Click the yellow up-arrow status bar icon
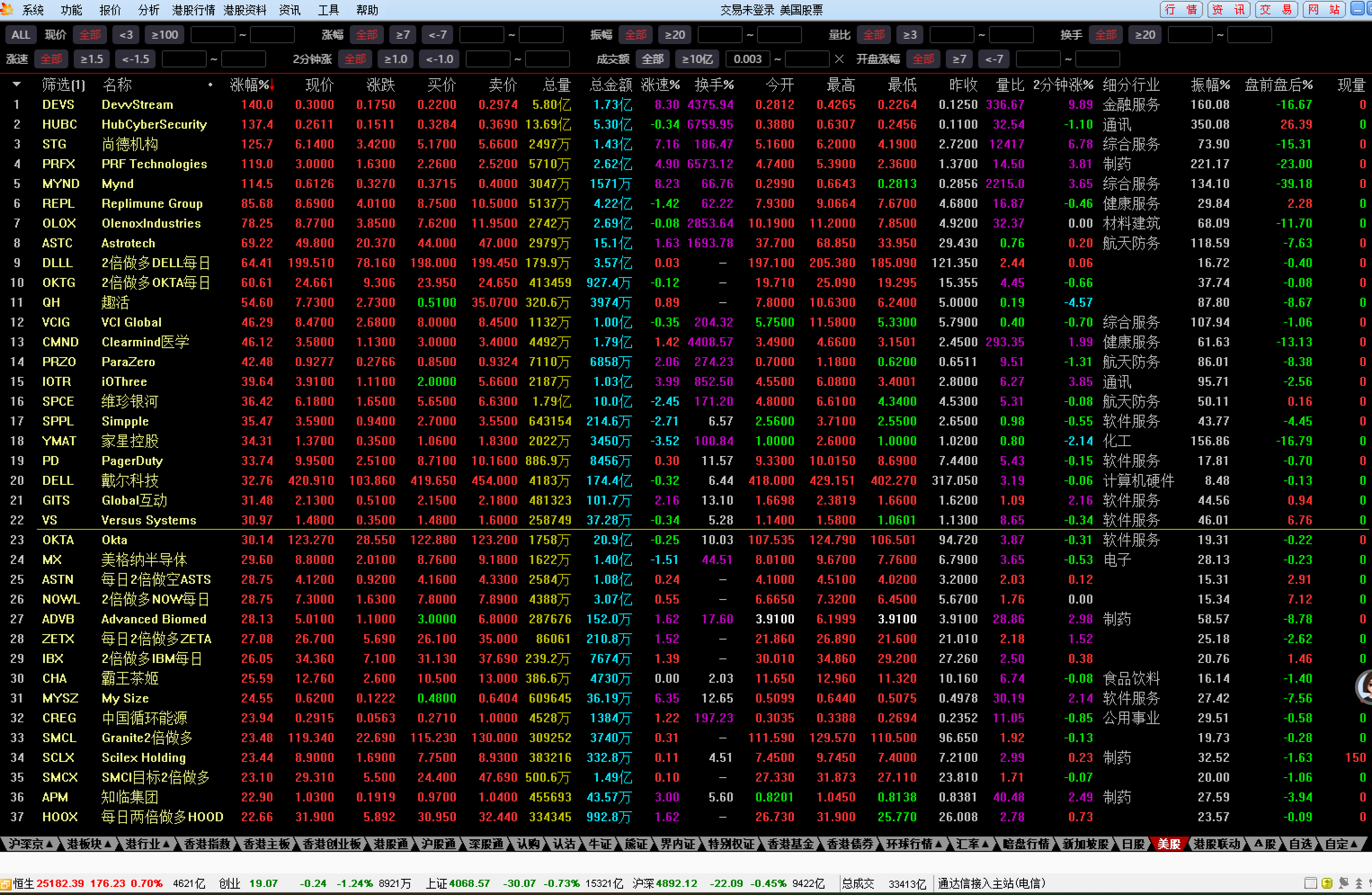This screenshot has height=895, width=1372. click(1327, 883)
